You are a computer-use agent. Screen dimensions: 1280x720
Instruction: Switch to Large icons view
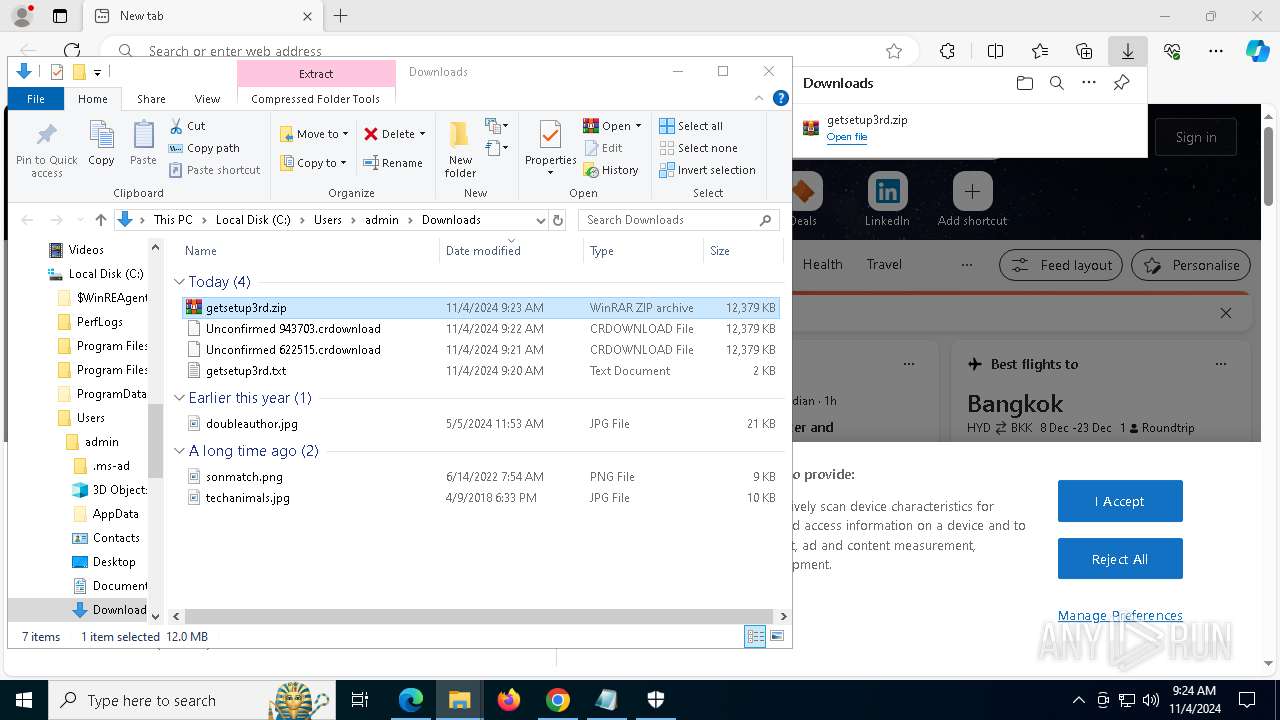click(777, 636)
